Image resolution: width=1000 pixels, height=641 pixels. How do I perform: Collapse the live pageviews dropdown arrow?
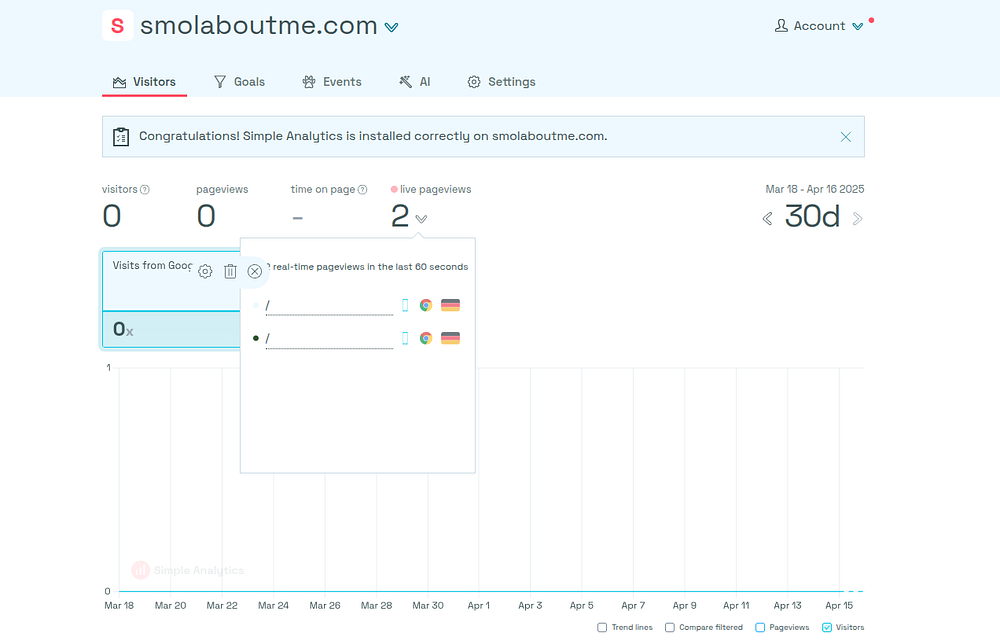(421, 219)
